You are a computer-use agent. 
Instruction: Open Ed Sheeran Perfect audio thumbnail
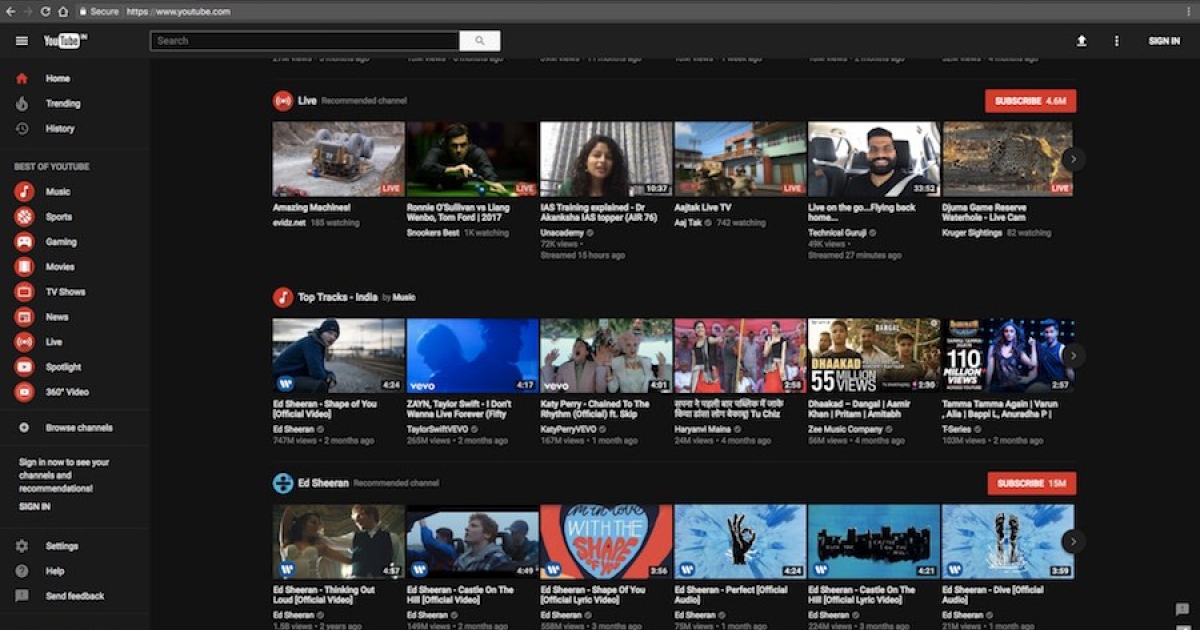pos(741,541)
